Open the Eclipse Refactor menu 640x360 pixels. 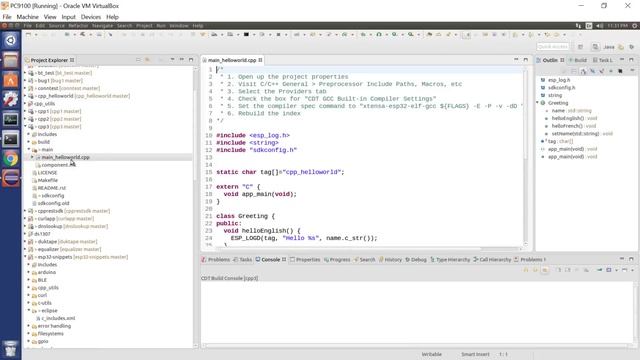78,26
